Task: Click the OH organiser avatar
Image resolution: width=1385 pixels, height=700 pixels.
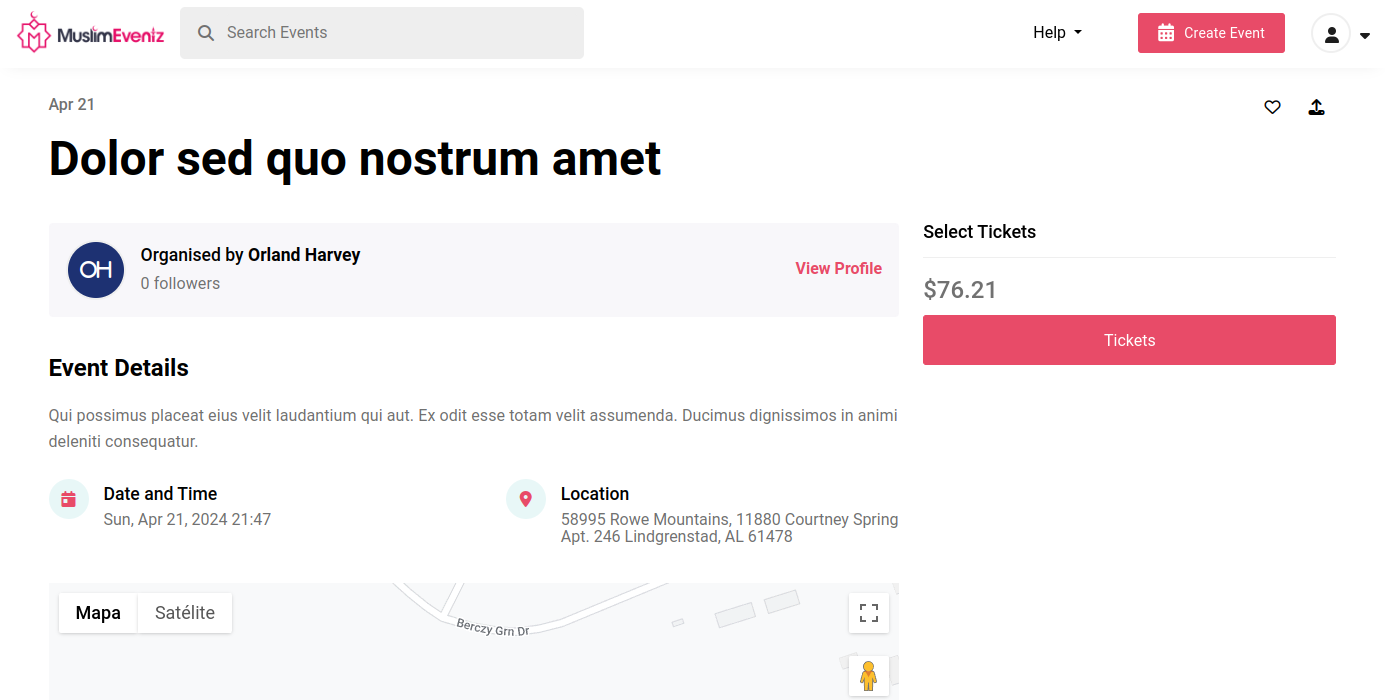Action: tap(96, 269)
